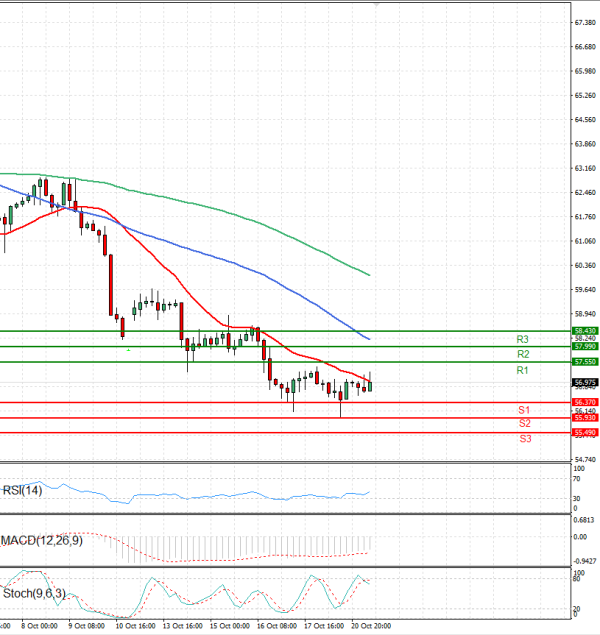Select the S2 support level label

524,424
